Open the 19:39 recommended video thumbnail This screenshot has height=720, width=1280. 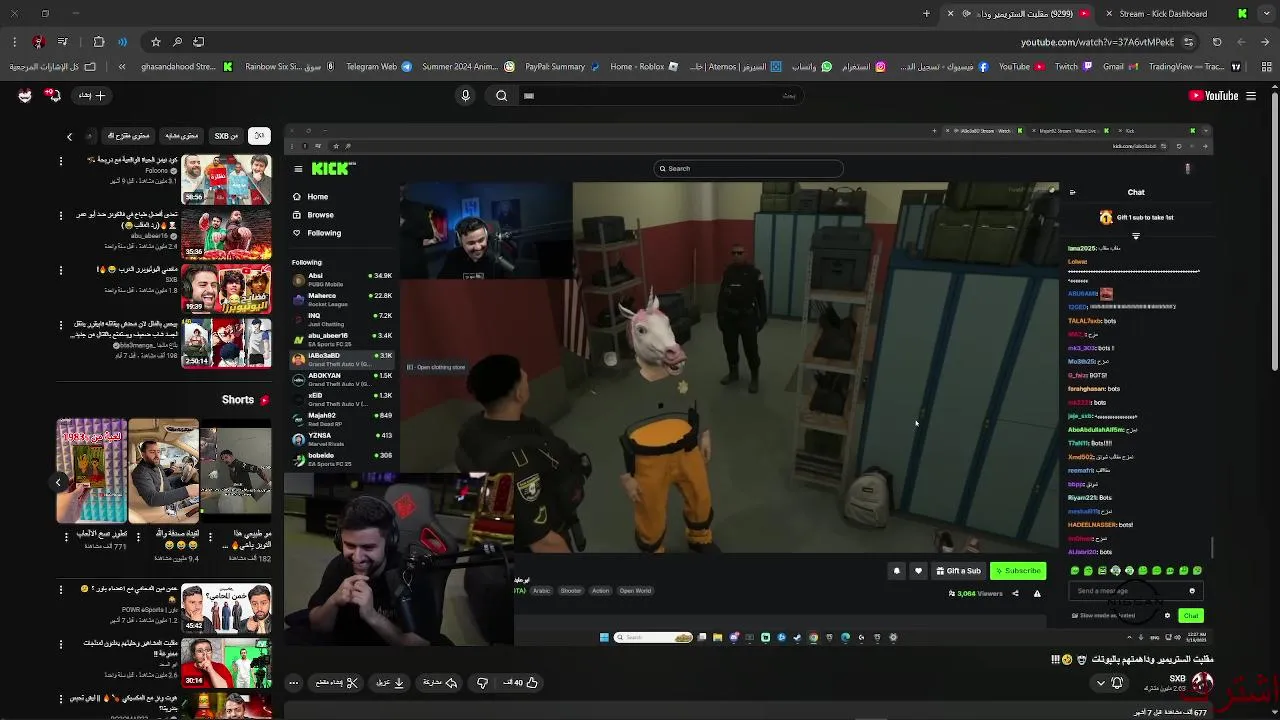pos(226,288)
